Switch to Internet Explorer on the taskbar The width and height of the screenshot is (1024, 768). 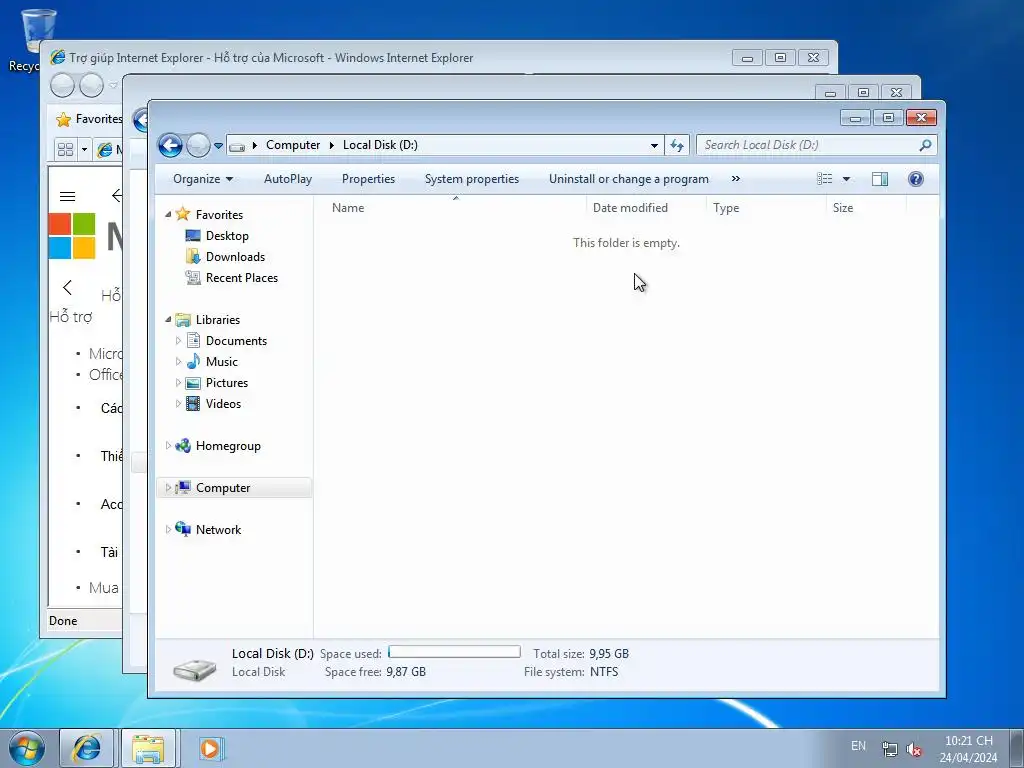(x=86, y=748)
